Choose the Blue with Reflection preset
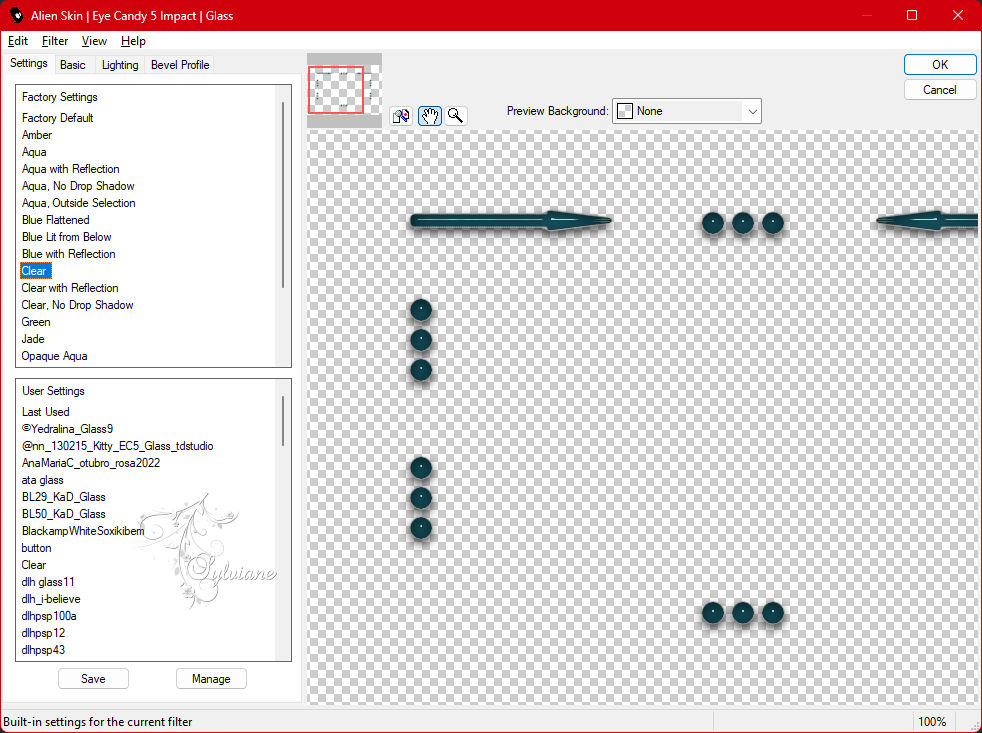Image resolution: width=982 pixels, height=733 pixels. coord(69,253)
